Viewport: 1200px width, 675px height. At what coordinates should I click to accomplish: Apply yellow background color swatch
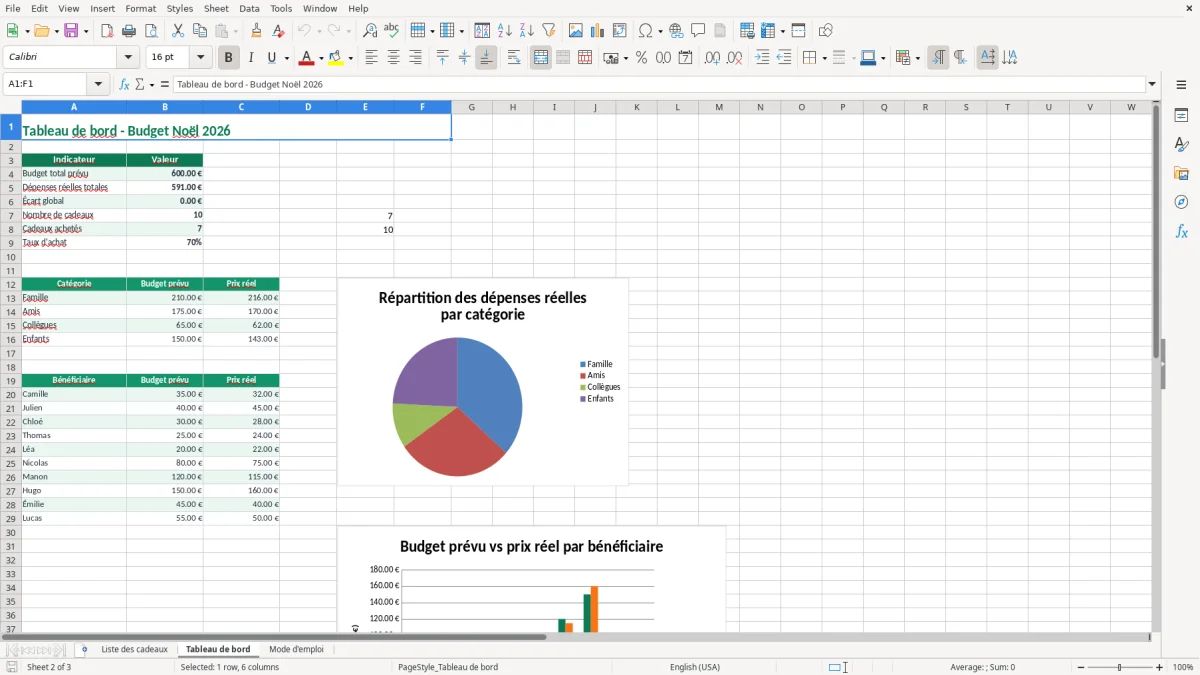pos(337,58)
